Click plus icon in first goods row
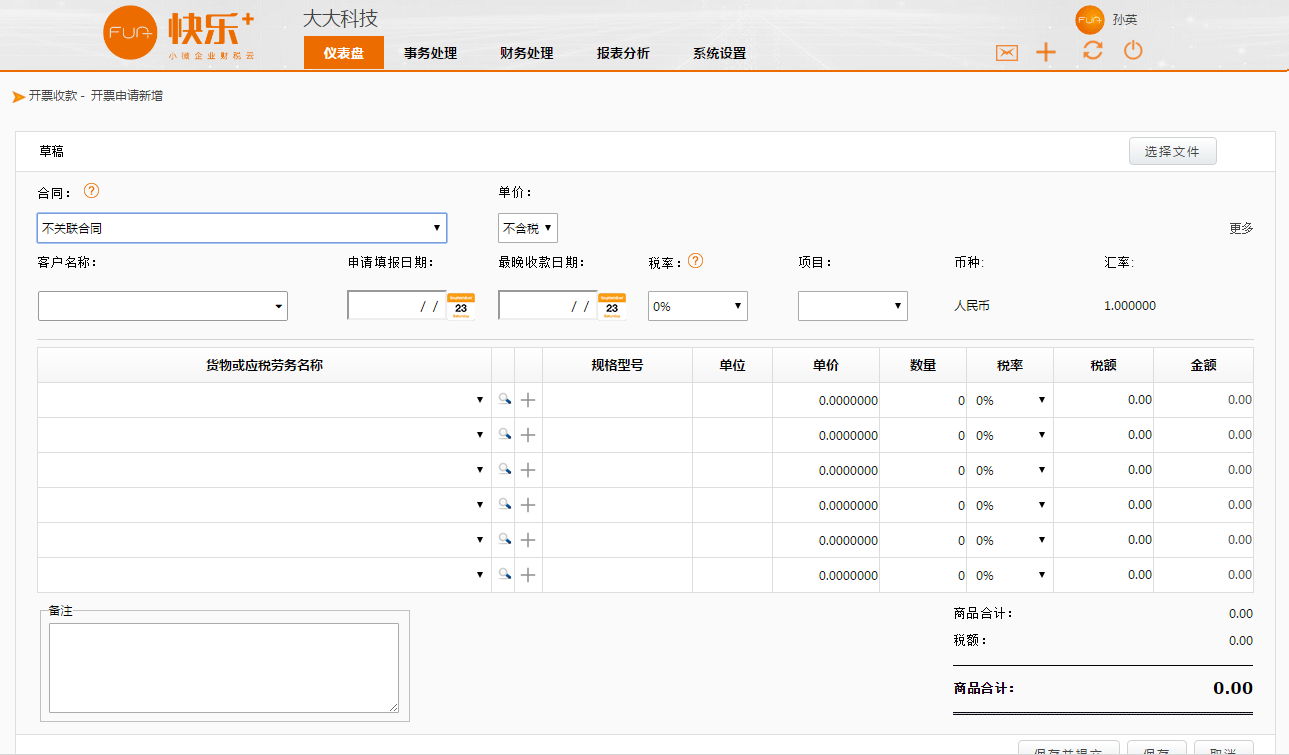The height and width of the screenshot is (755, 1289). point(529,400)
